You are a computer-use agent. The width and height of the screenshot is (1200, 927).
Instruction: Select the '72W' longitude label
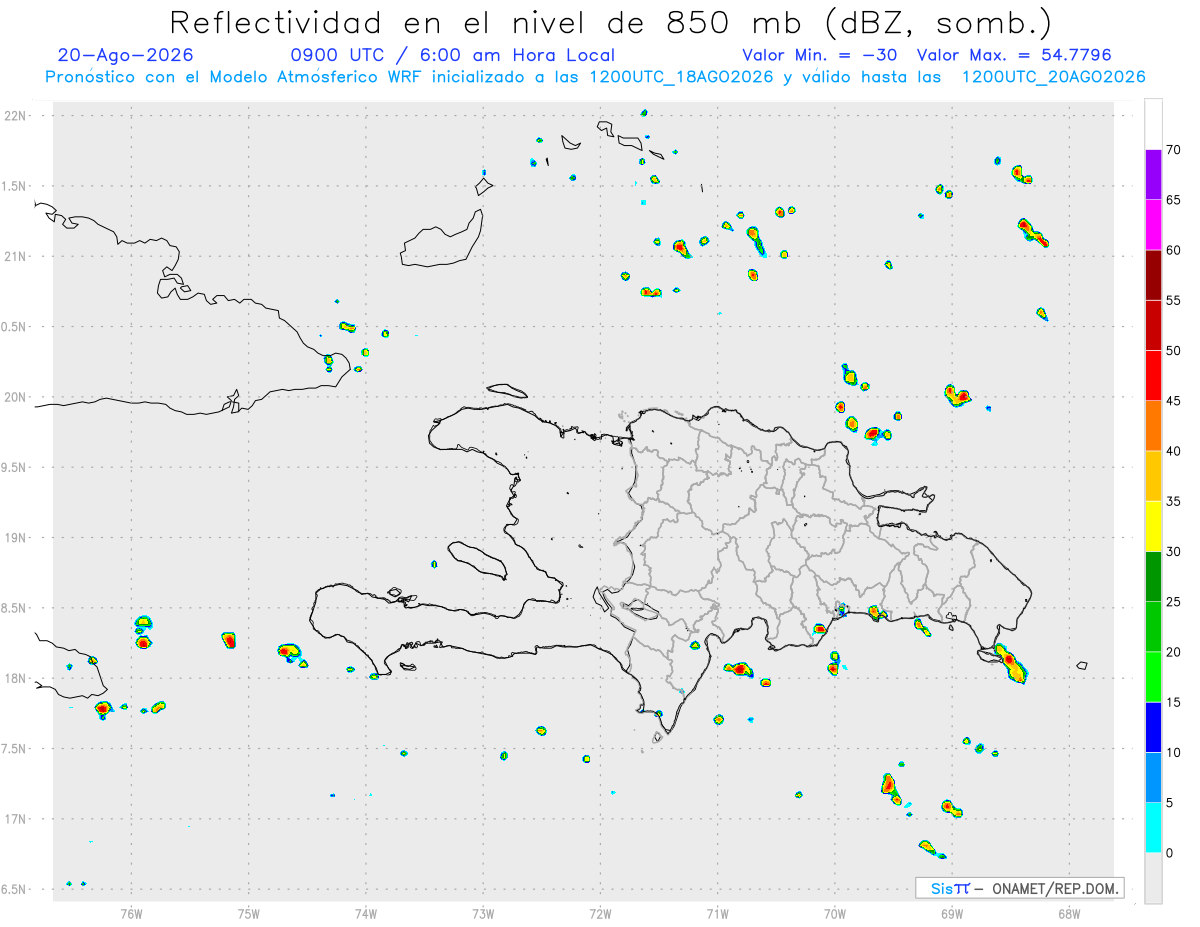click(600, 912)
